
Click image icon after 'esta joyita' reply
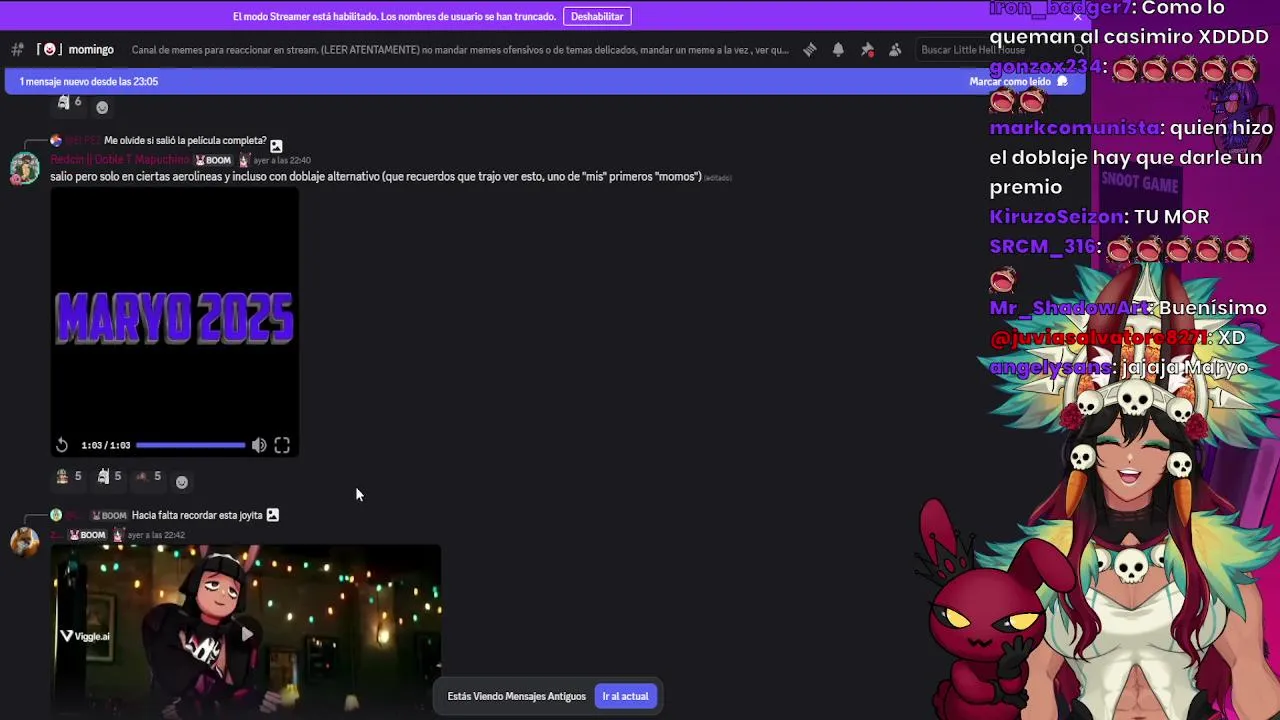(x=272, y=515)
